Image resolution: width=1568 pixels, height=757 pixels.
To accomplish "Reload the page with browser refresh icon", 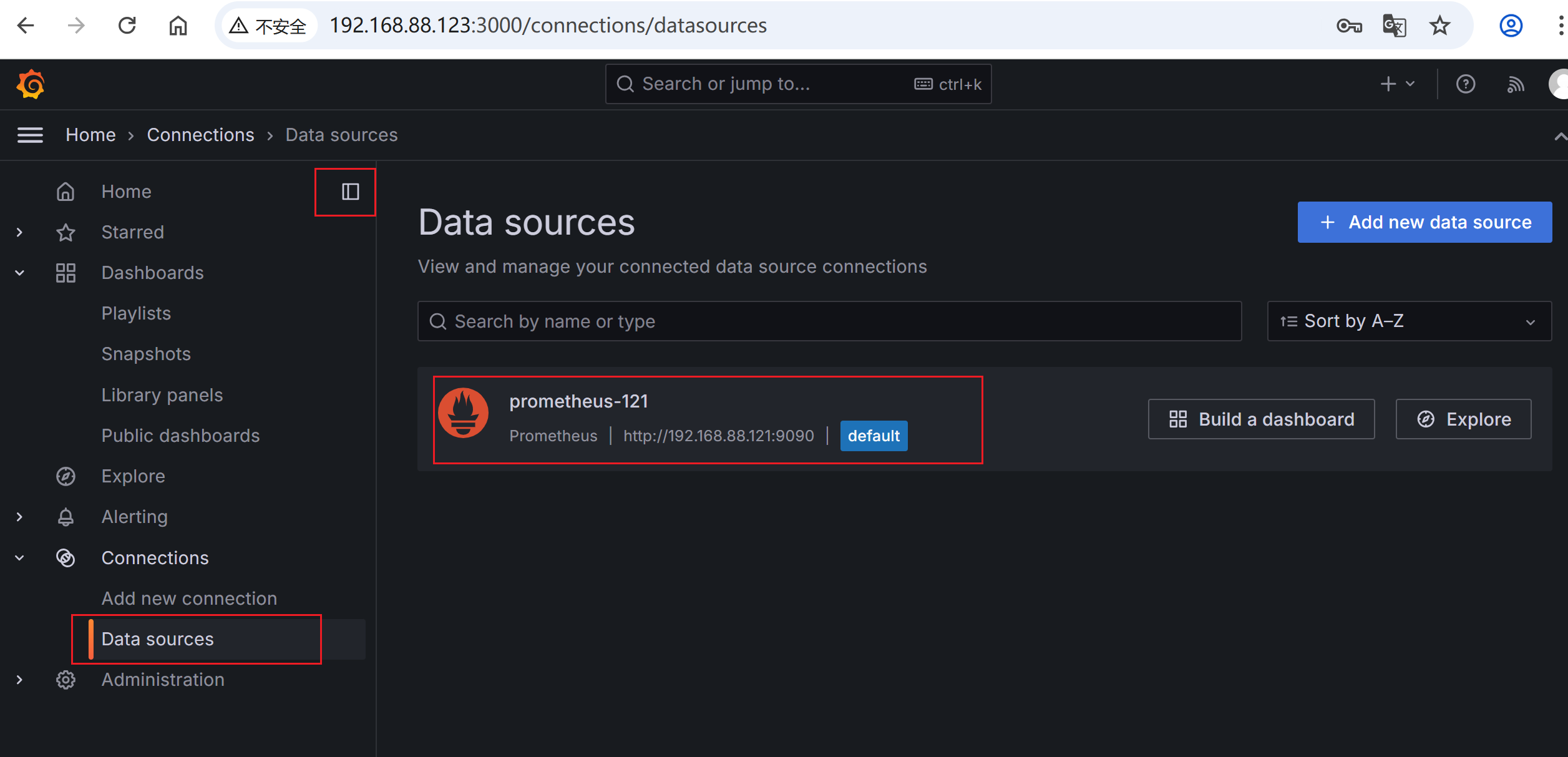I will (x=127, y=26).
